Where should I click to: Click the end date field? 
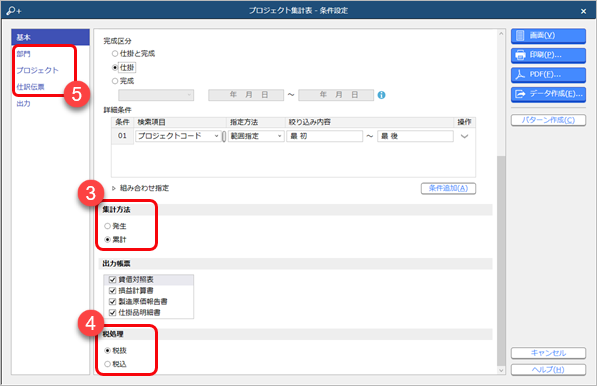(336, 95)
